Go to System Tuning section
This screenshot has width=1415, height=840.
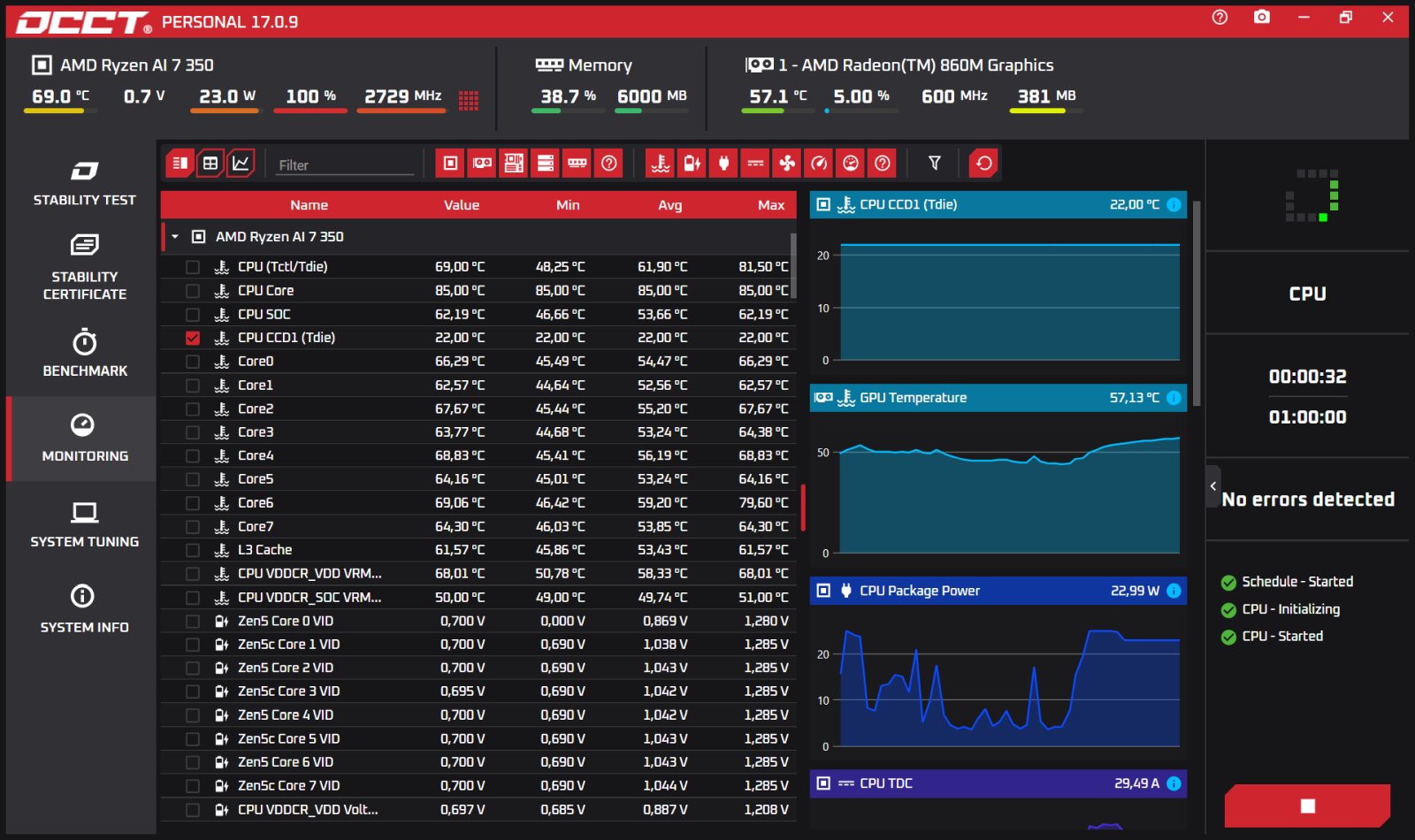84,525
